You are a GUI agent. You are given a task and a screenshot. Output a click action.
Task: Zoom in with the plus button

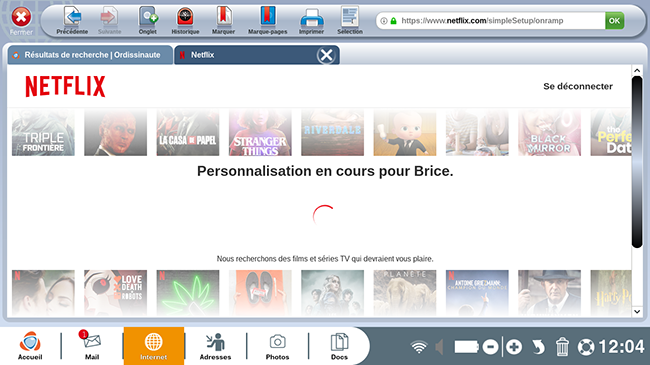tap(514, 347)
